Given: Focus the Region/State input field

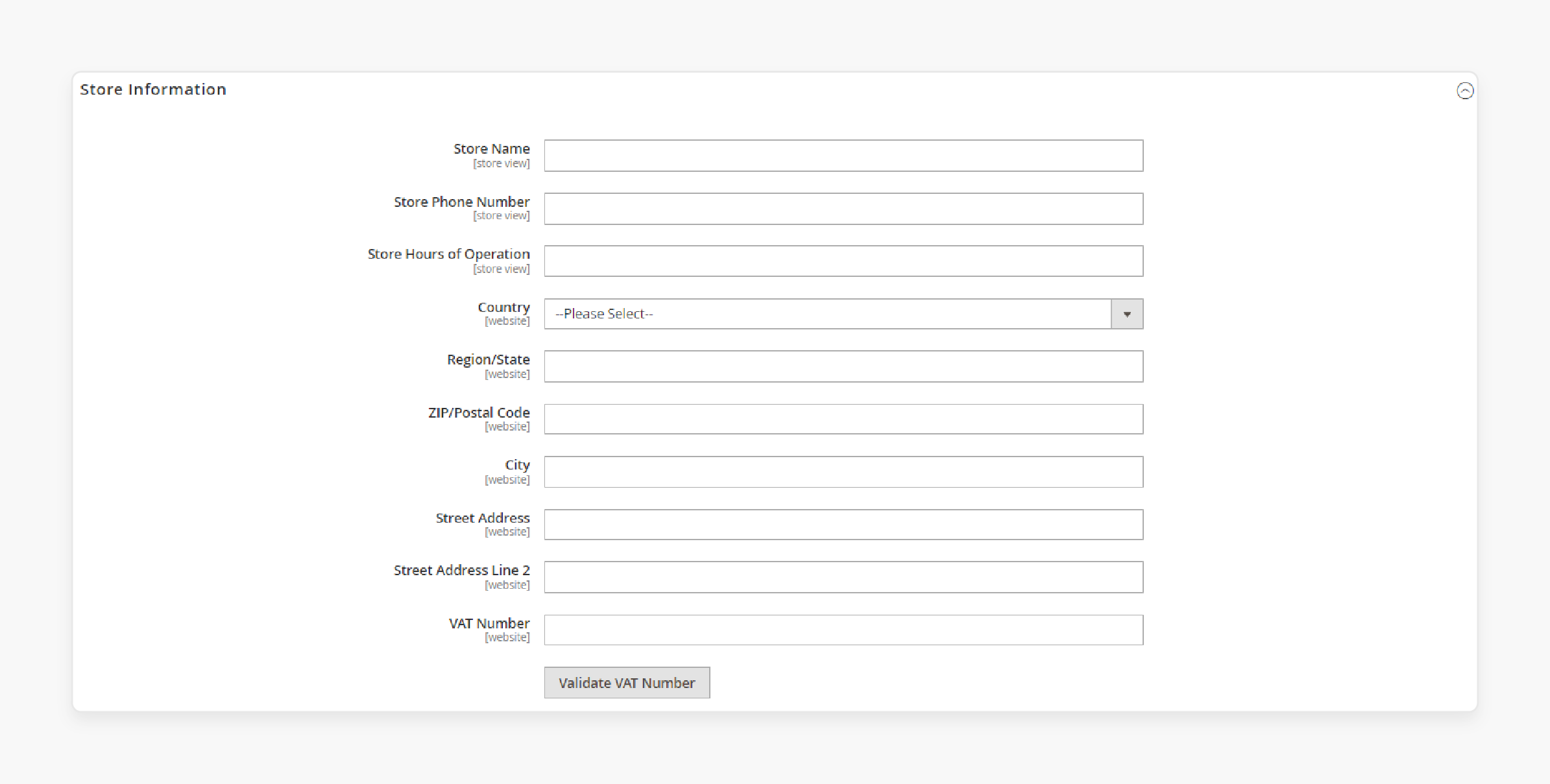Looking at the screenshot, I should tap(843, 366).
